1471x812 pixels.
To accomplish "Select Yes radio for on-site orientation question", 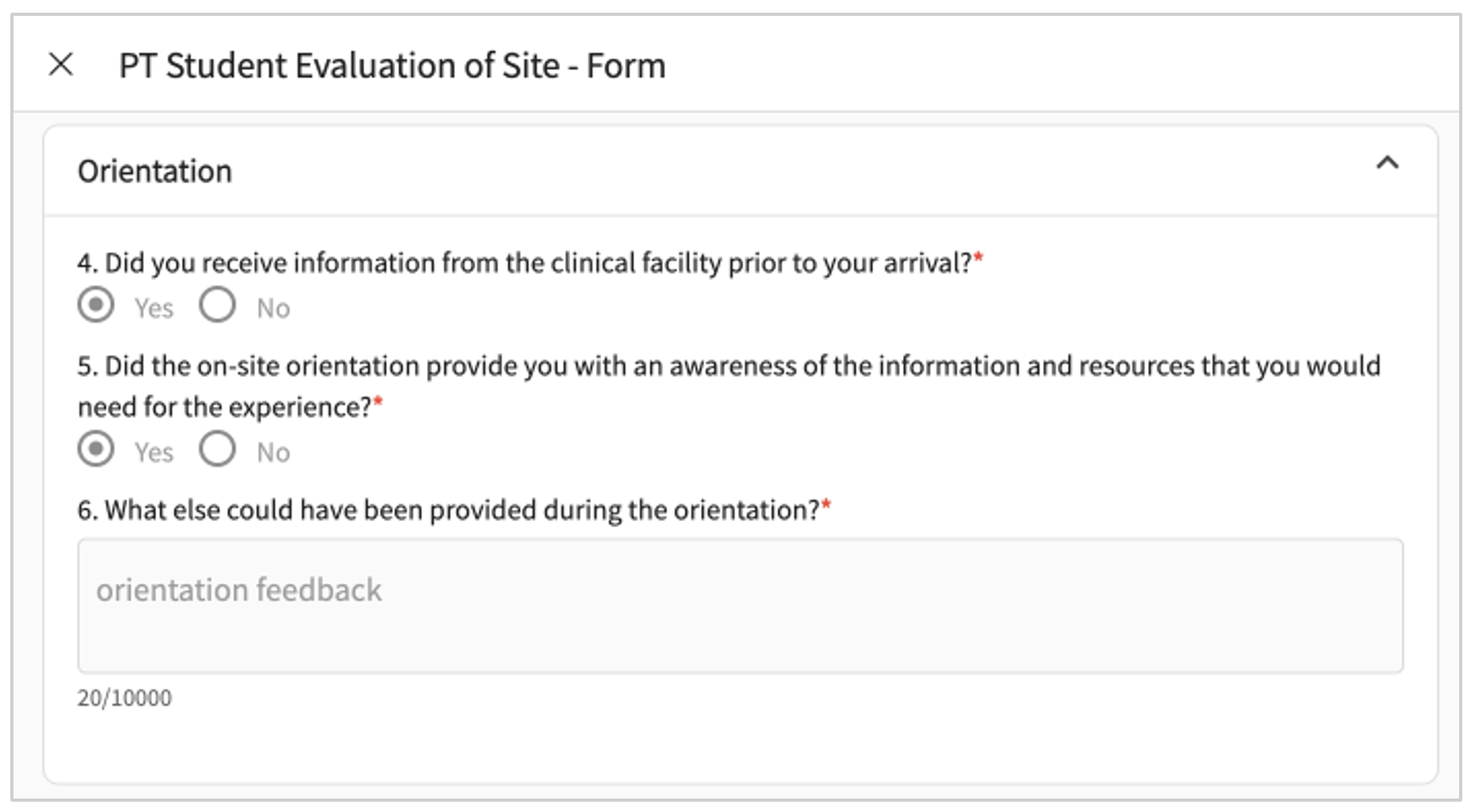I will [x=96, y=450].
